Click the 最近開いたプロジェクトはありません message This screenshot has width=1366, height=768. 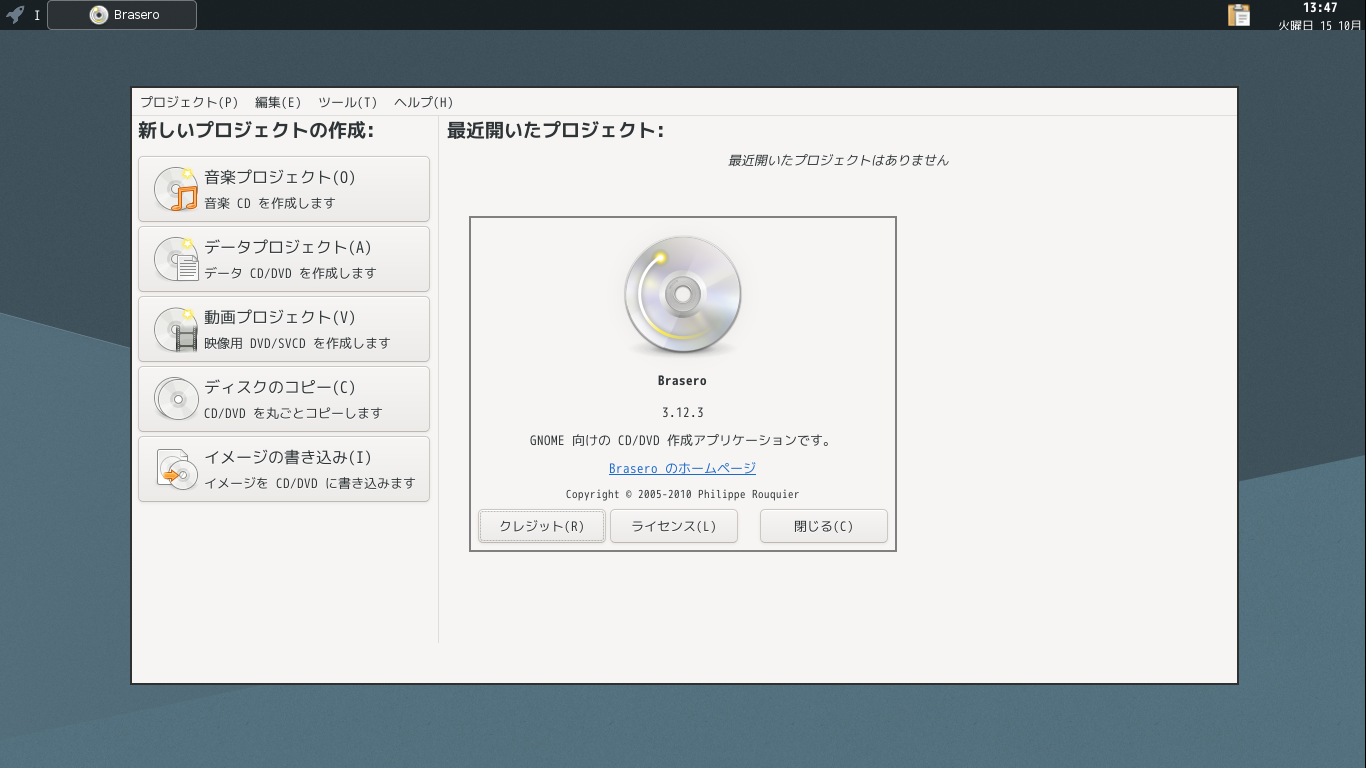838,160
